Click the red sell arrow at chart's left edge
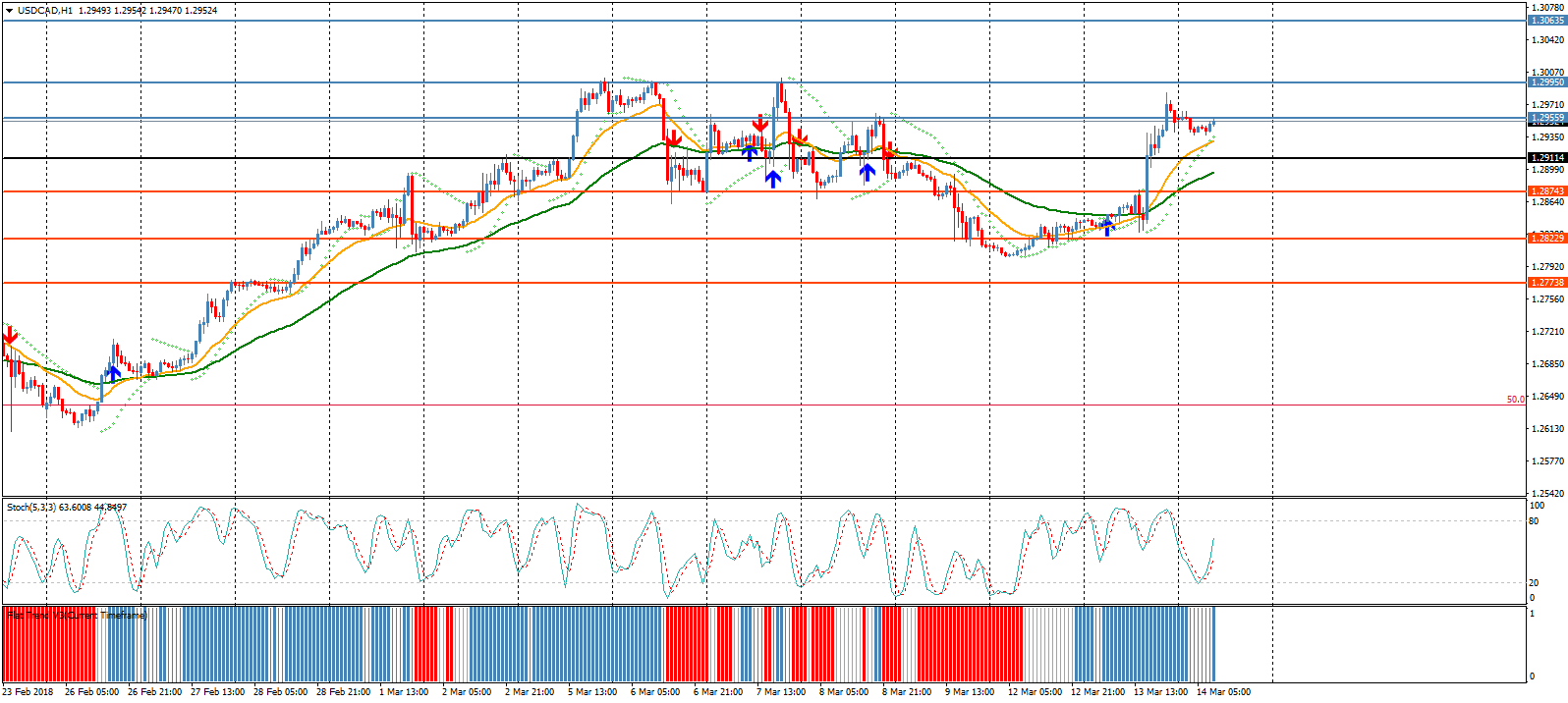 pyautogui.click(x=10, y=337)
